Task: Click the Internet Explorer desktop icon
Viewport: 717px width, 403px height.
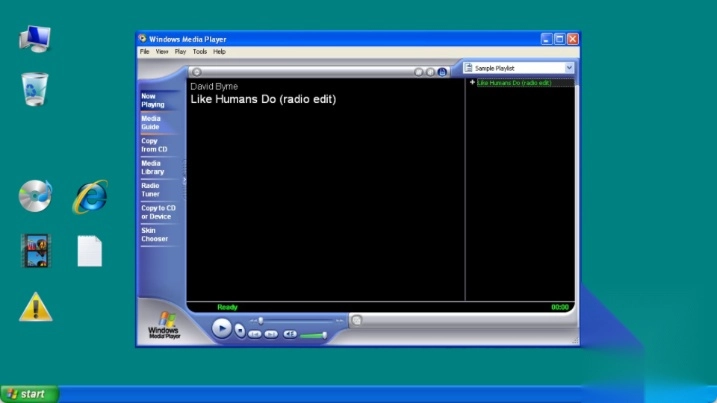Action: coord(90,196)
